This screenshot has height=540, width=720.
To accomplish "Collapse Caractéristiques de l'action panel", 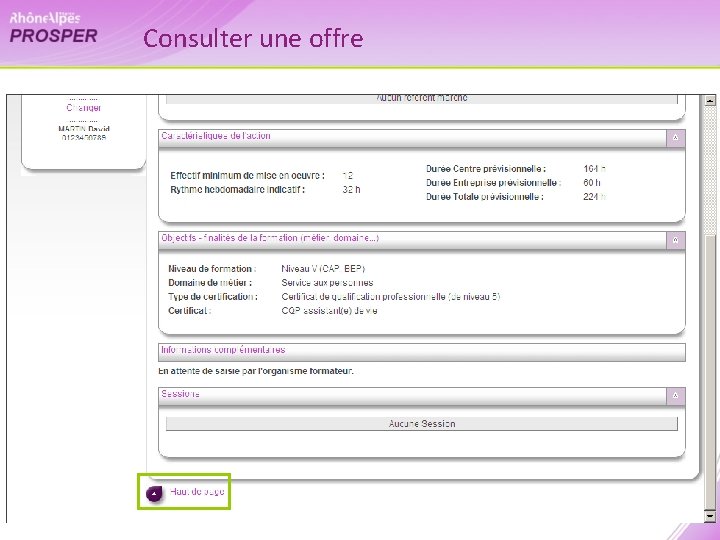I will click(675, 138).
